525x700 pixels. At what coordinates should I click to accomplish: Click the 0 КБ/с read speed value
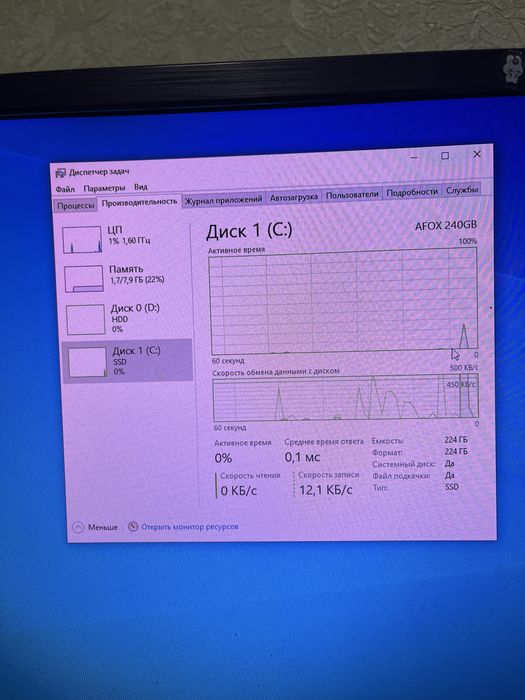tap(239, 491)
